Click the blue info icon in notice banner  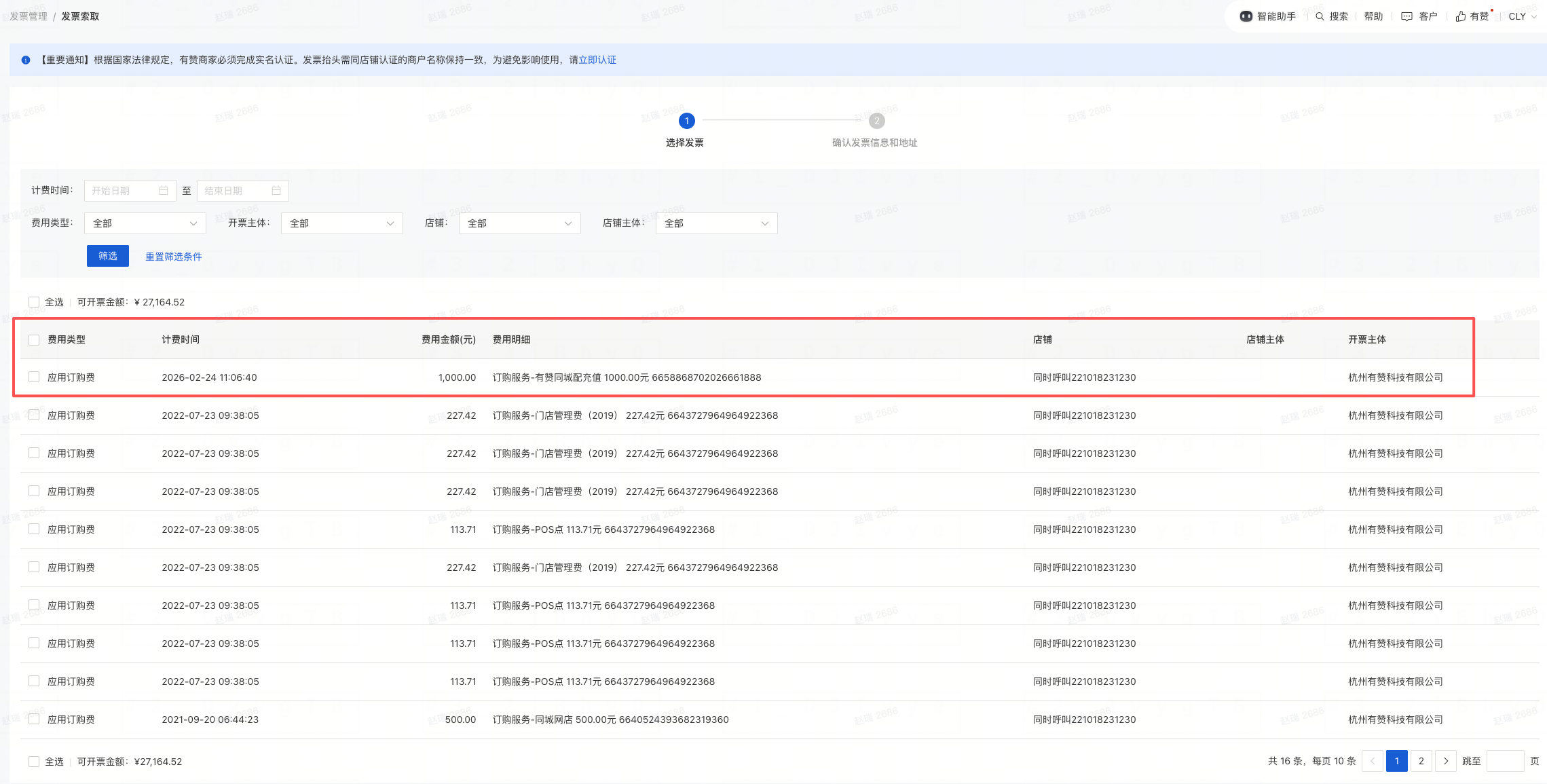(x=26, y=60)
